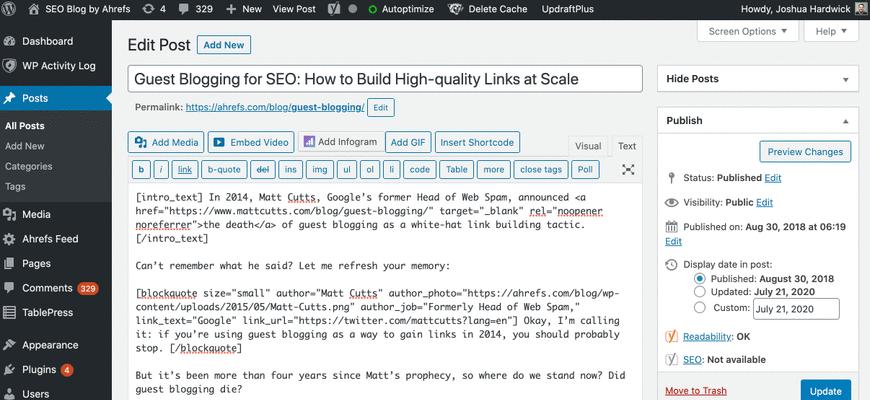870x400 pixels.
Task: Switch to the Visual editor tab
Action: [x=587, y=146]
